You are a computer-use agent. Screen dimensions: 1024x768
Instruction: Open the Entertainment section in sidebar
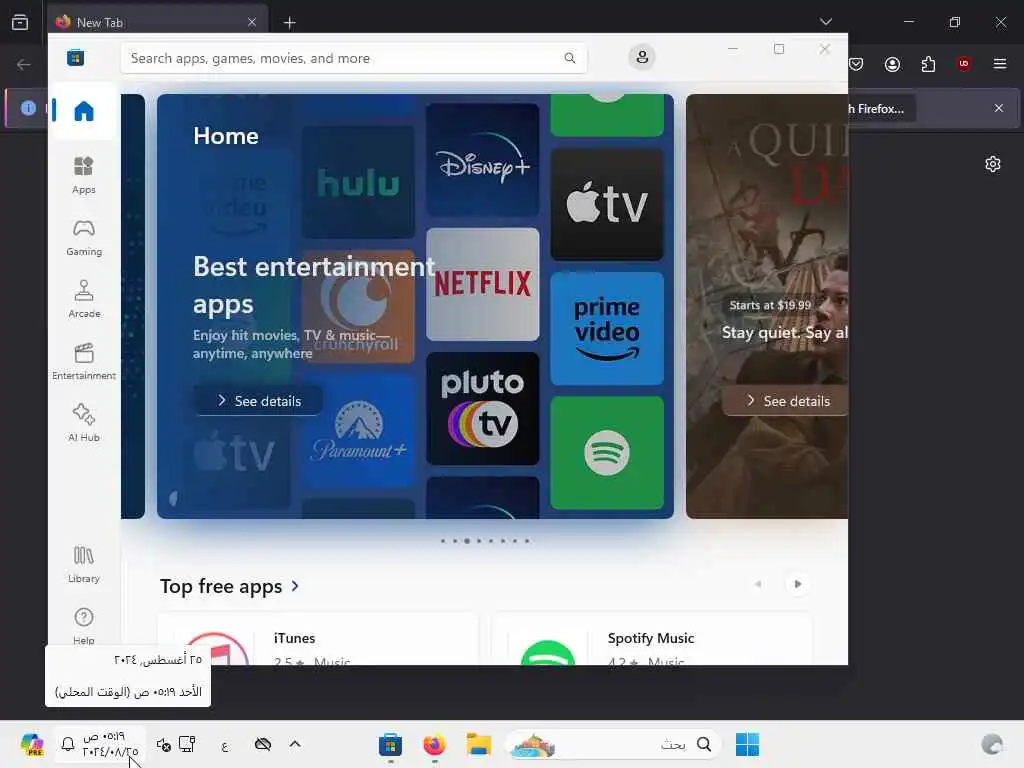coord(84,361)
